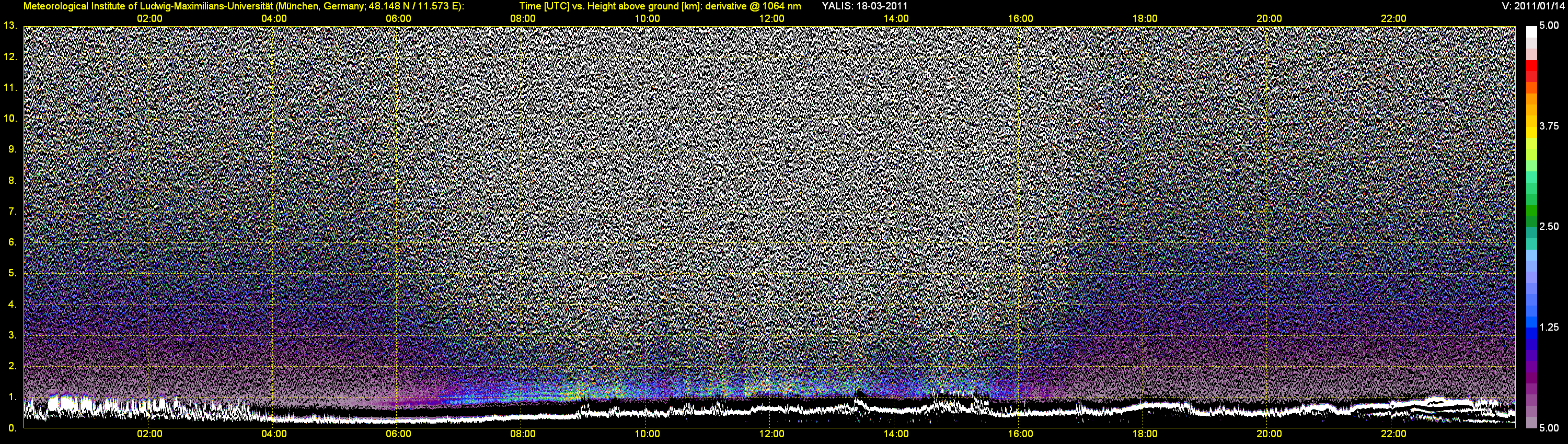Screen dimensions: 1568x444
Task: Click the 06:00 label on the top time axis
Action: [398, 19]
